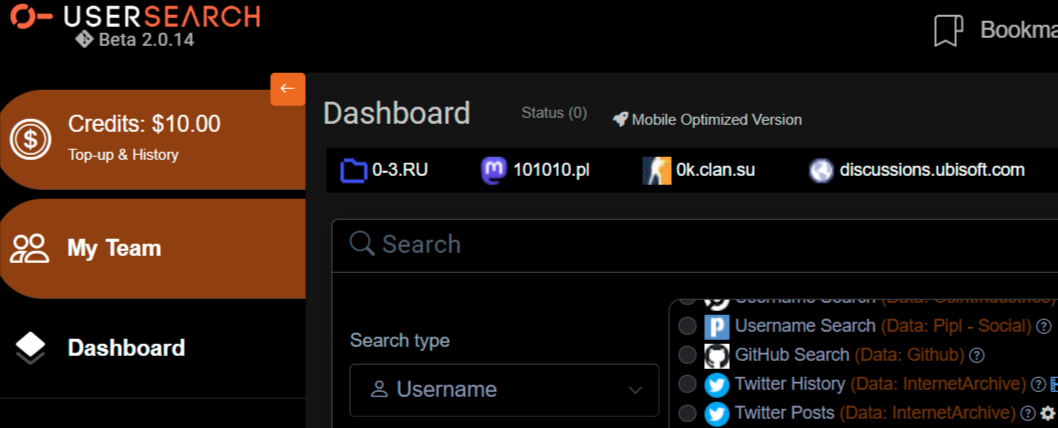This screenshot has width=1058, height=428.
Task: Click the Pipl logo icon
Action: (717, 326)
